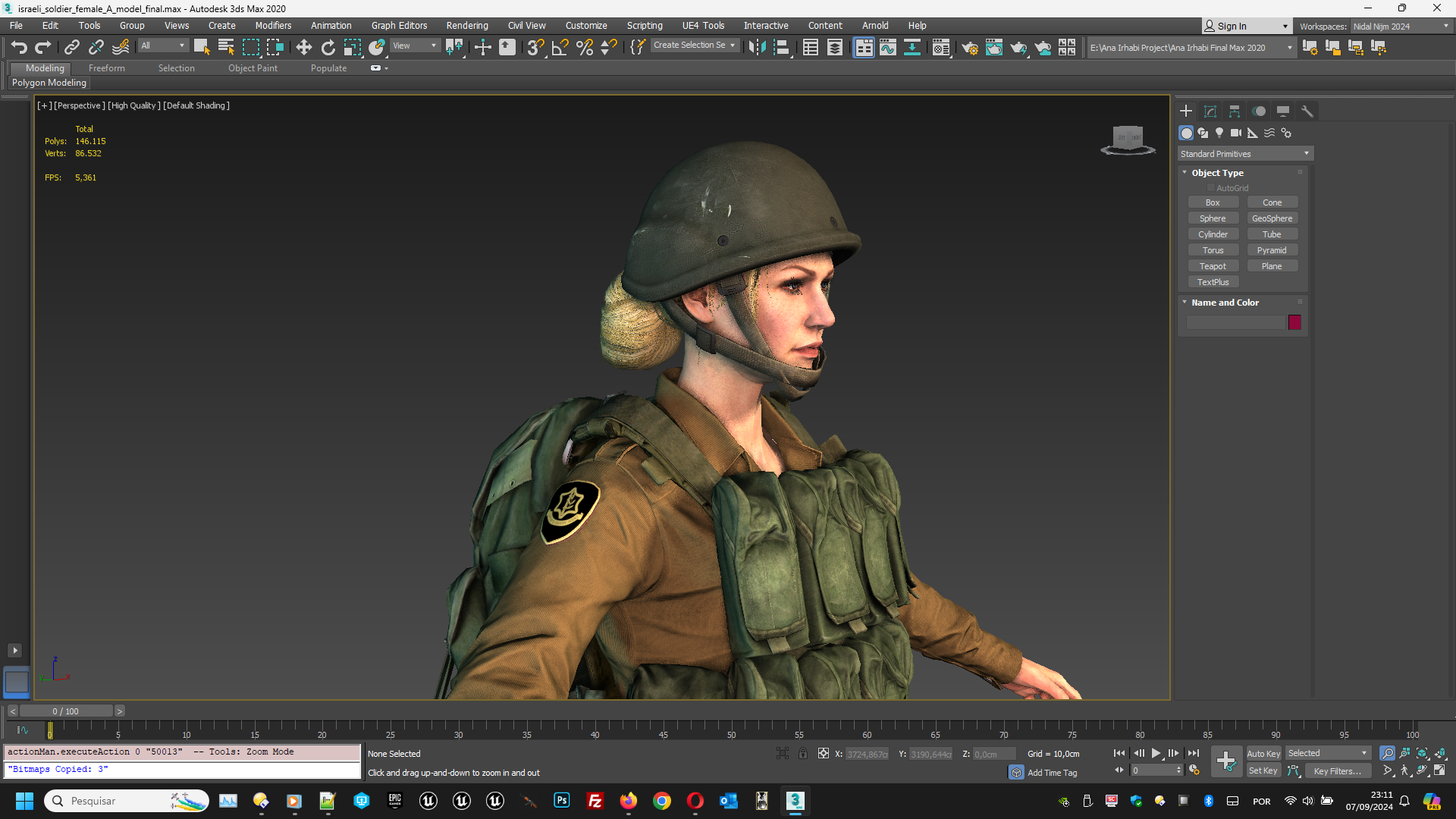Toggle Key Mode next to frame field
The height and width of the screenshot is (819, 1456).
[x=1119, y=770]
